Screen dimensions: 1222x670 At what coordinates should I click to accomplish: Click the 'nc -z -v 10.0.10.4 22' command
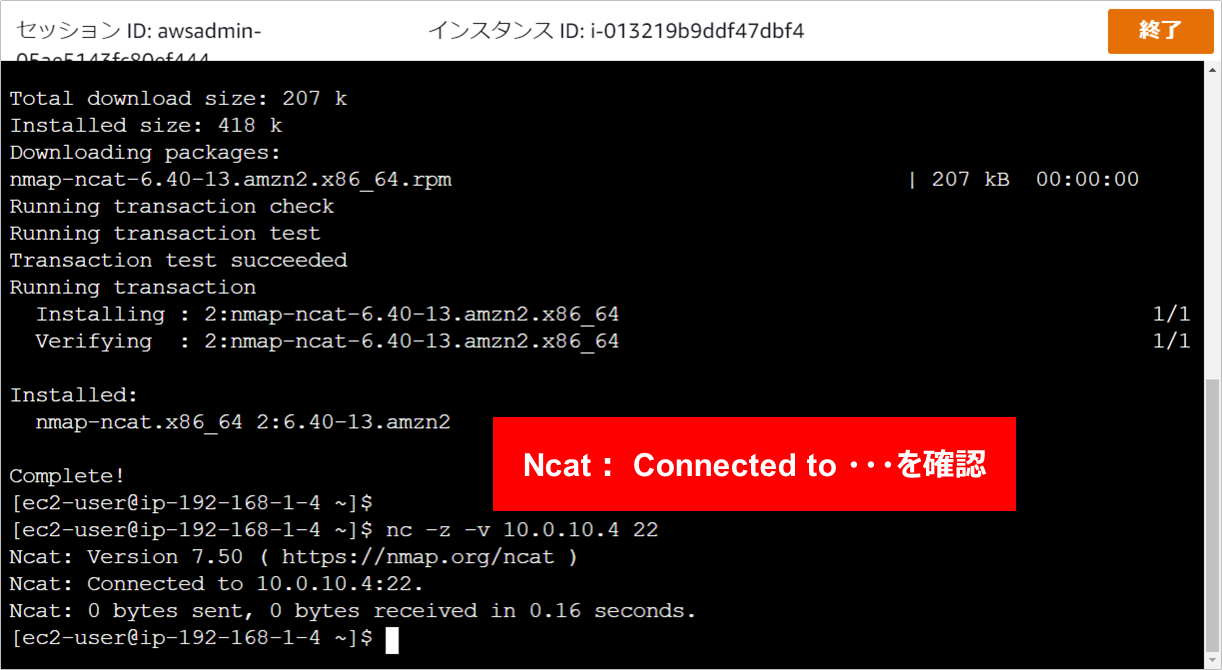[x=522, y=530]
